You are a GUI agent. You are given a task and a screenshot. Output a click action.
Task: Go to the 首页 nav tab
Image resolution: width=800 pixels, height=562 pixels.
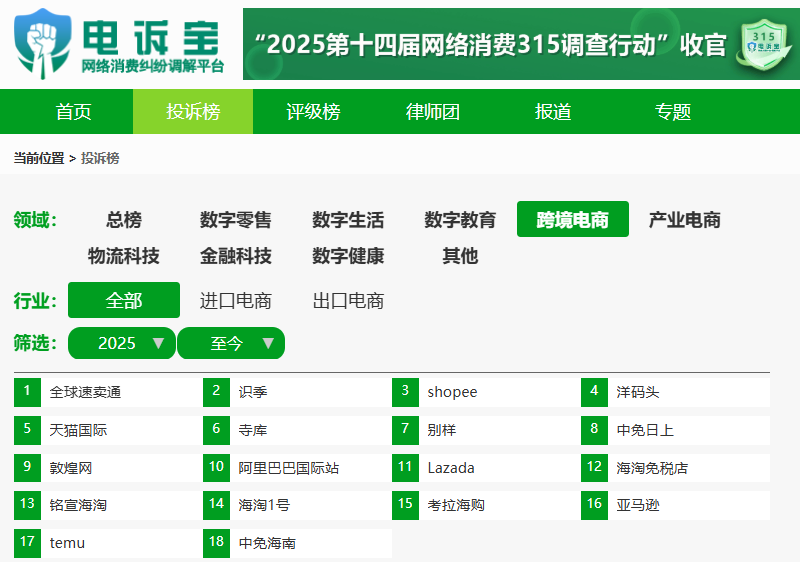click(73, 111)
